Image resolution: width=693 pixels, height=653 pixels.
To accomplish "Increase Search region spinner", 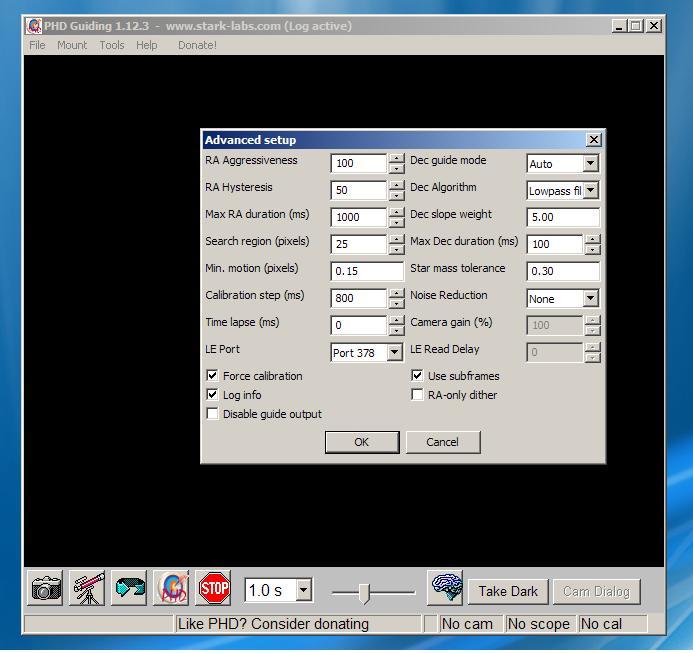I will 396,239.
